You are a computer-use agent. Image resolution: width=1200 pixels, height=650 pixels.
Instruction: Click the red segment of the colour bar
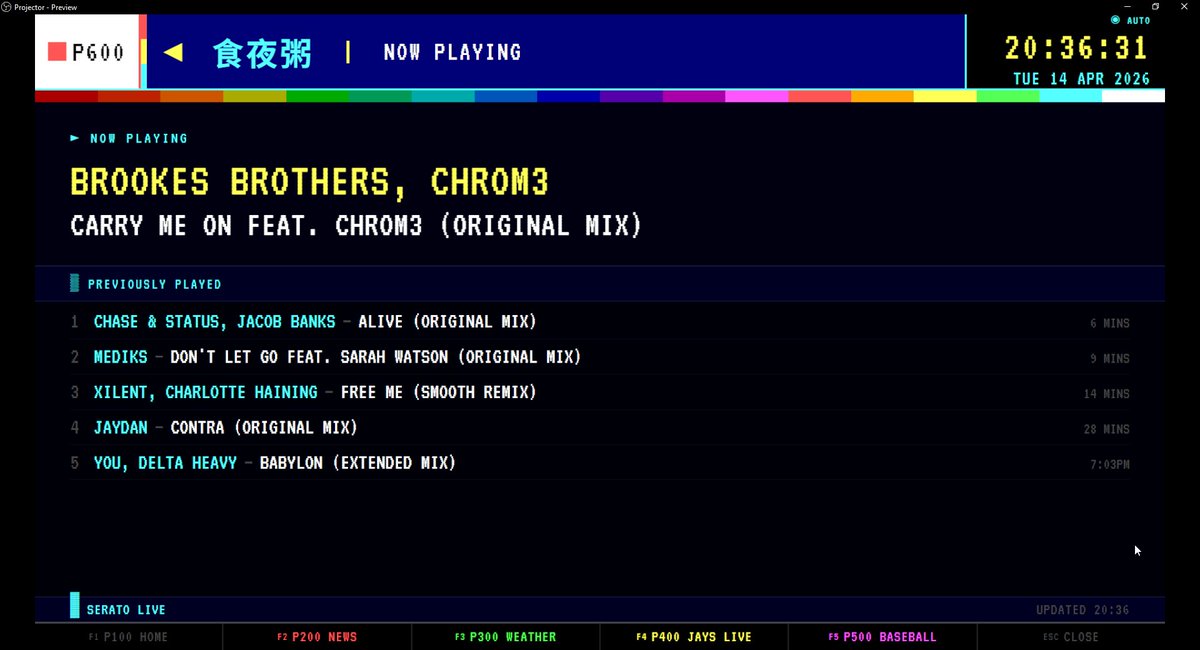66,96
